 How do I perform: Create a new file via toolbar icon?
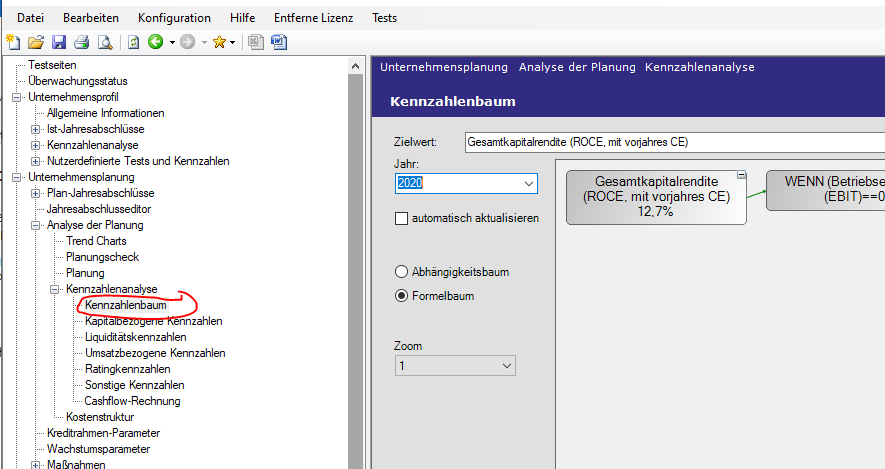click(13, 42)
